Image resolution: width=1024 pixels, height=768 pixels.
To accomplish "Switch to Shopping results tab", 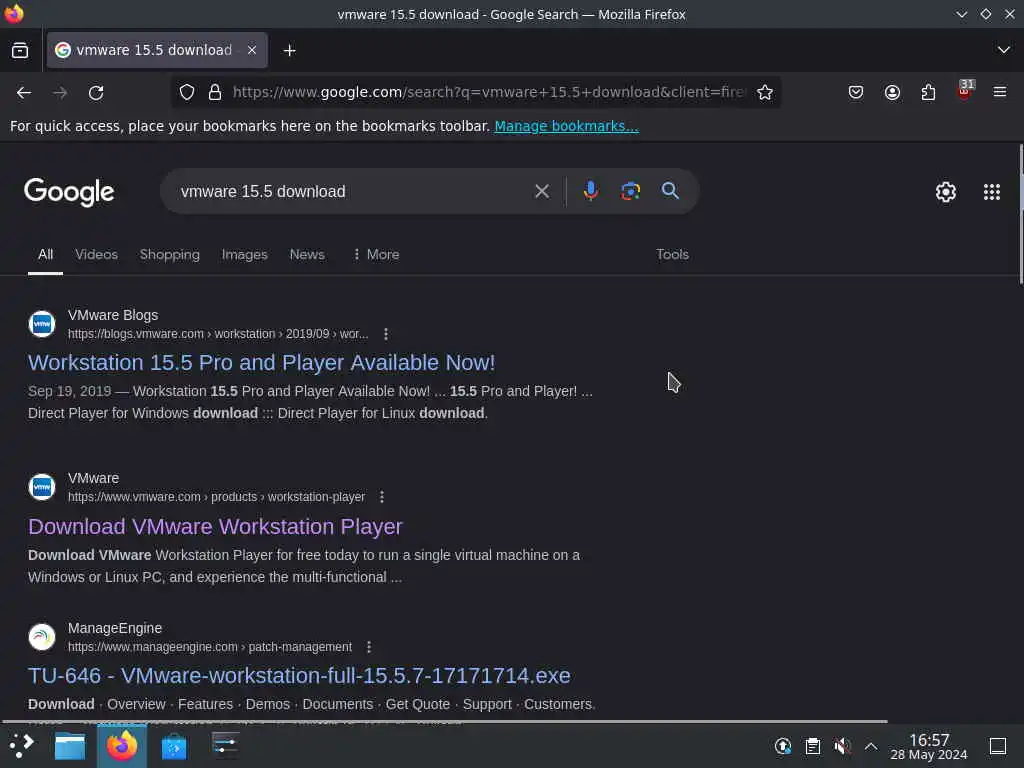I will [x=170, y=255].
